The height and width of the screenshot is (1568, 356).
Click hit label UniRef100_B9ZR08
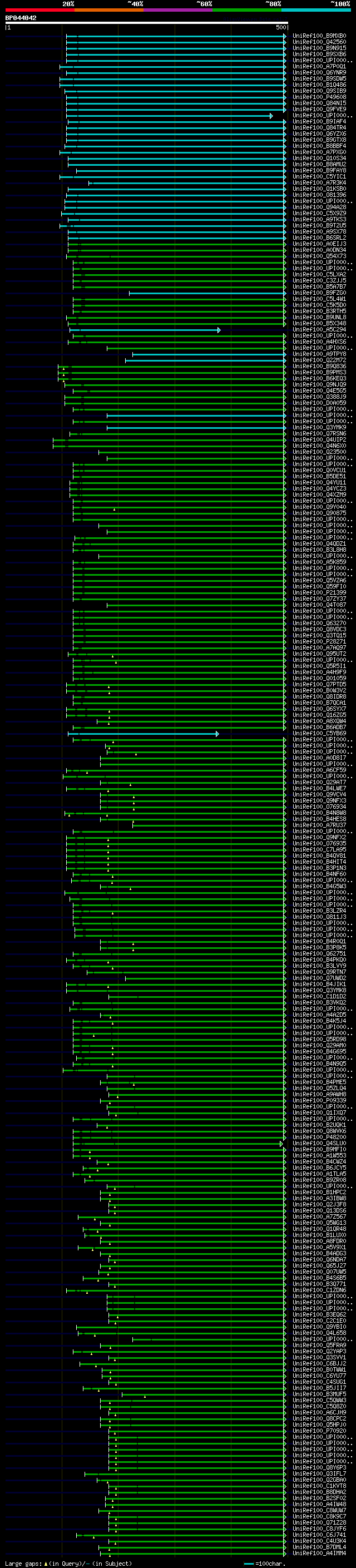click(319, 1181)
